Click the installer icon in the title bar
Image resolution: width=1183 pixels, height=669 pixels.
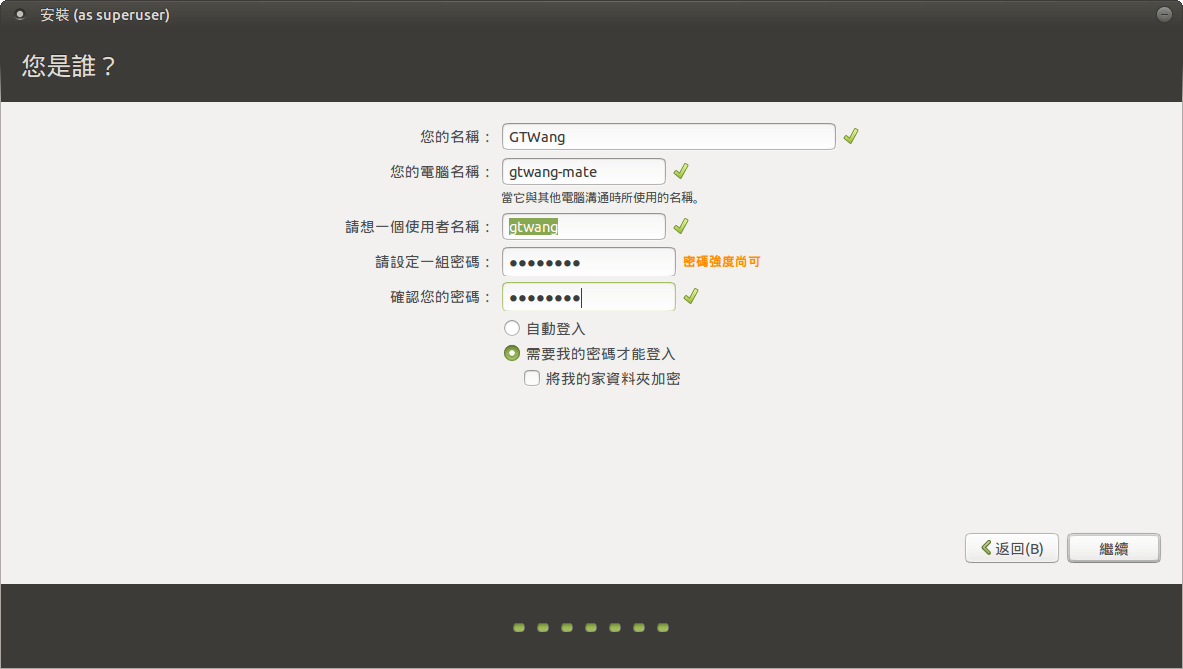pyautogui.click(x=20, y=14)
